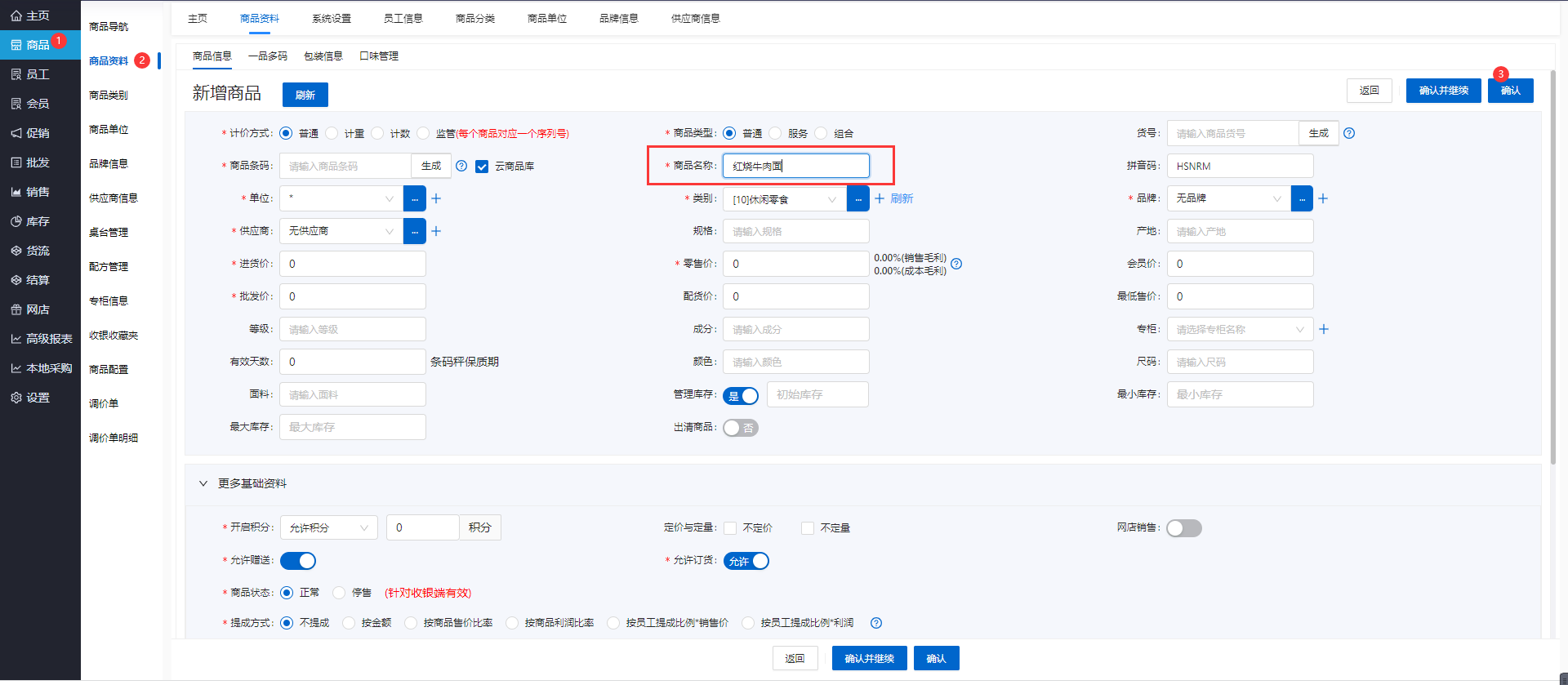
Task: Click the help icon next to 商品条码
Action: 461,166
